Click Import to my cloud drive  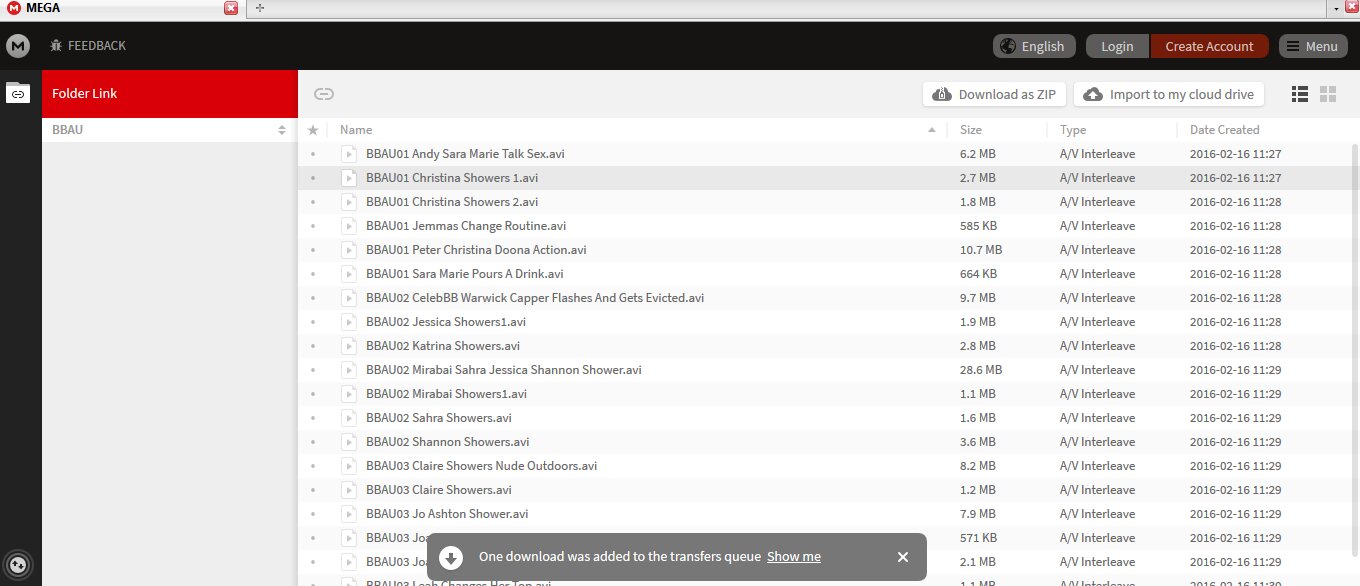pyautogui.click(x=1169, y=94)
